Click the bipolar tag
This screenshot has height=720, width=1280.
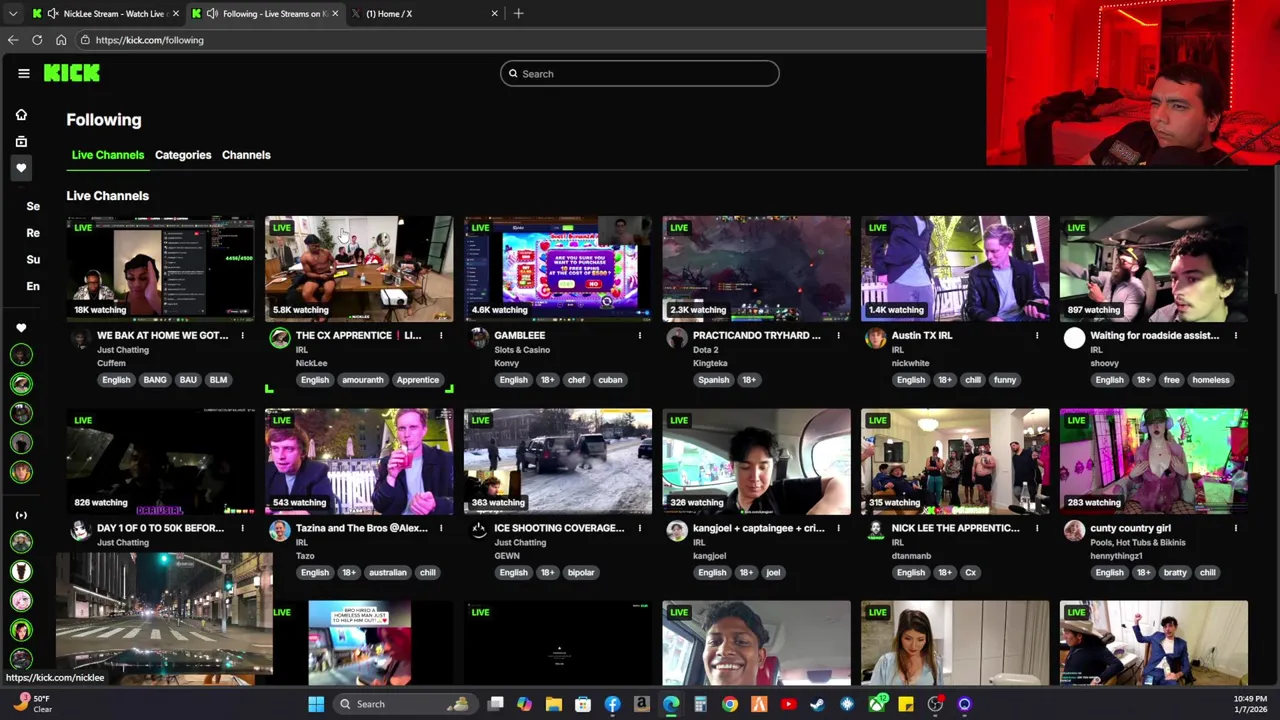click(x=581, y=573)
